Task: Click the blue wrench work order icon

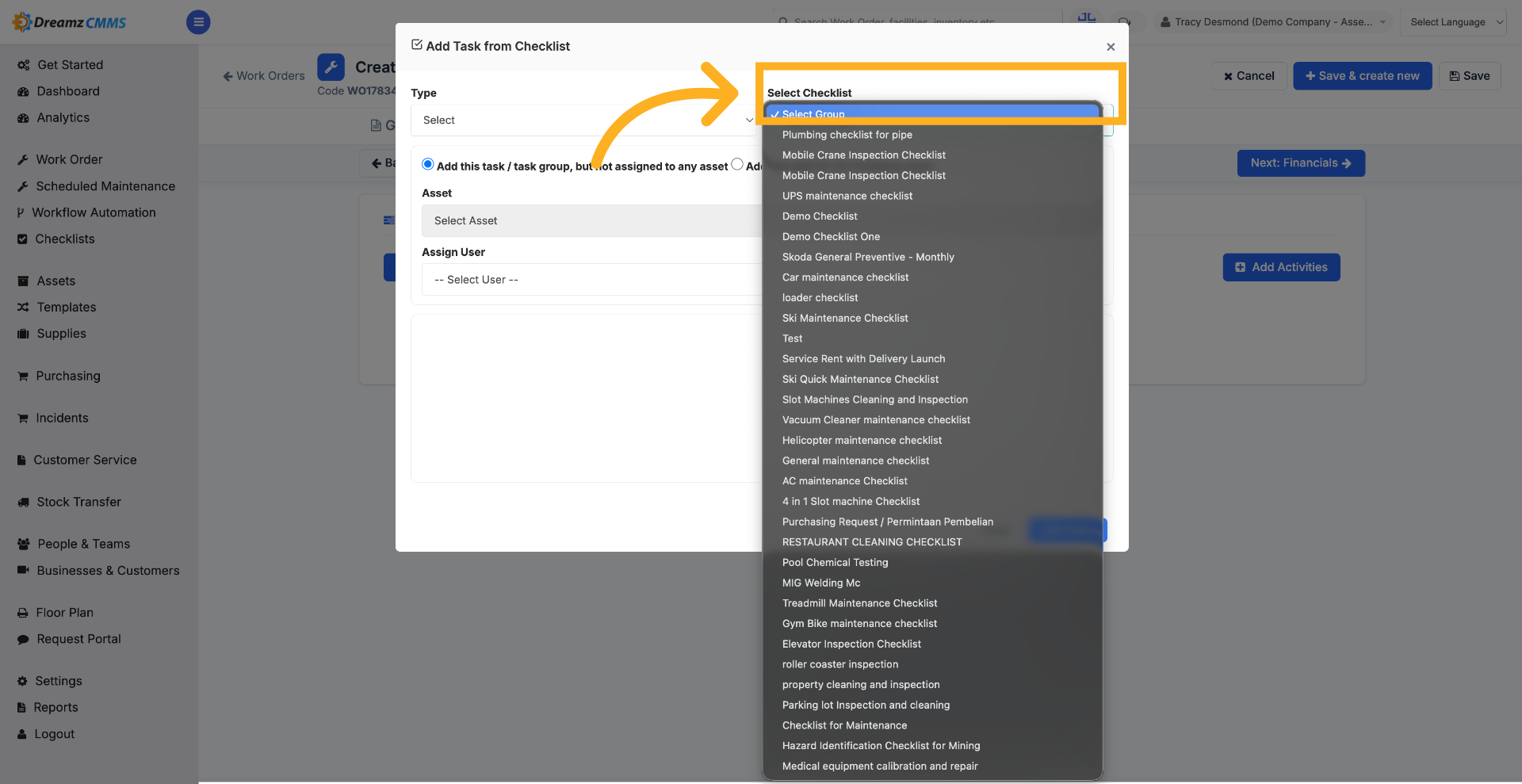Action: coord(331,67)
